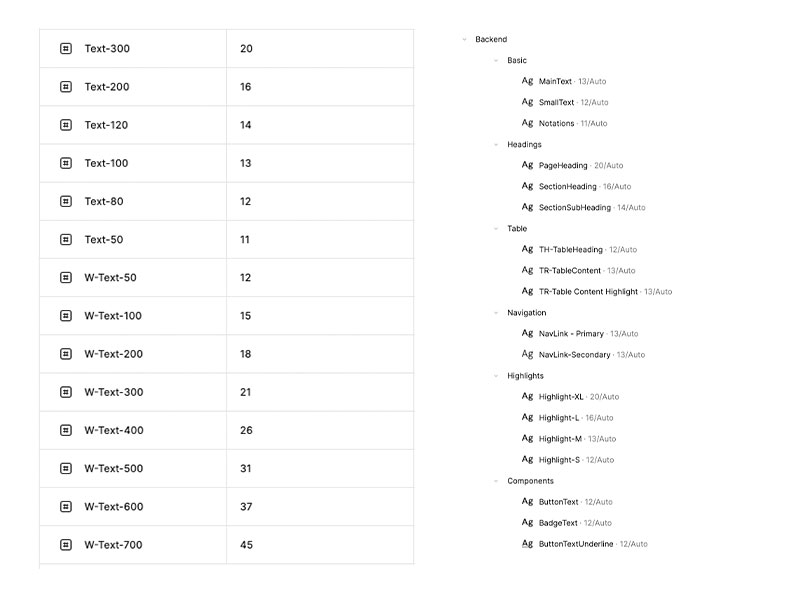
Task: Select the BadgeText style entry
Action: [558, 523]
